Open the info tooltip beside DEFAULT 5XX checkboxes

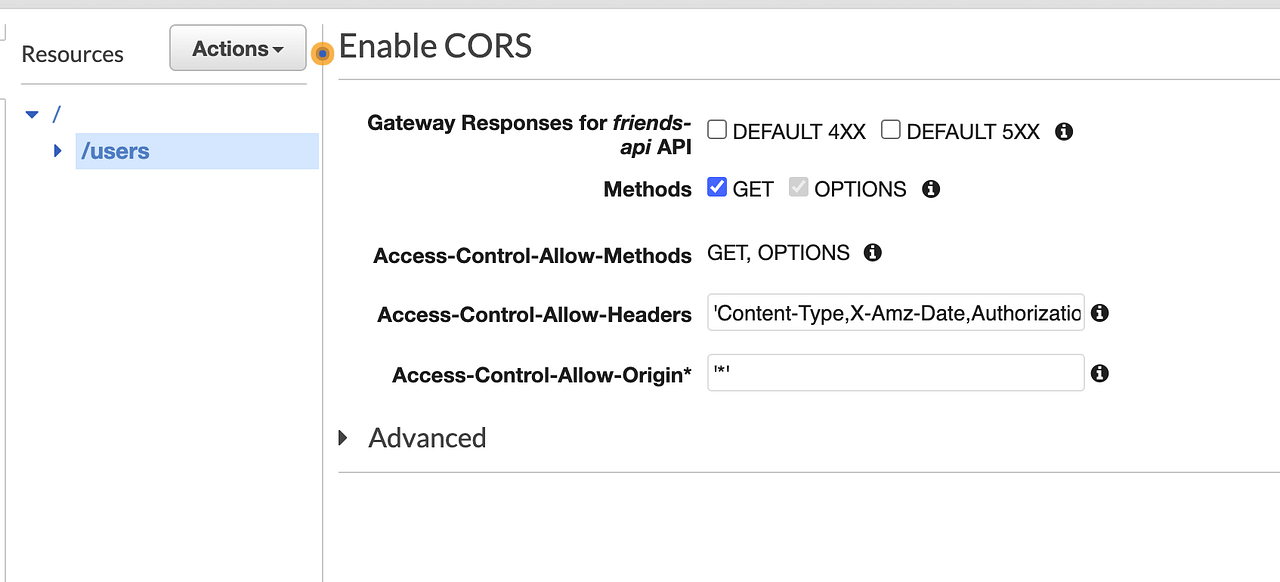click(1063, 131)
